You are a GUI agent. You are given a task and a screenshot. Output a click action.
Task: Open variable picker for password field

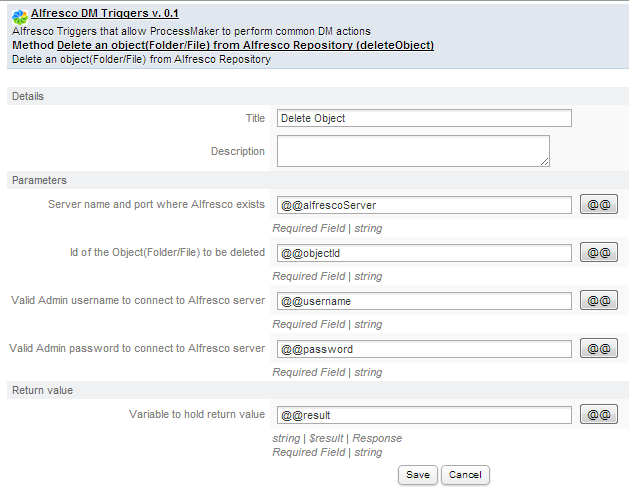598,349
